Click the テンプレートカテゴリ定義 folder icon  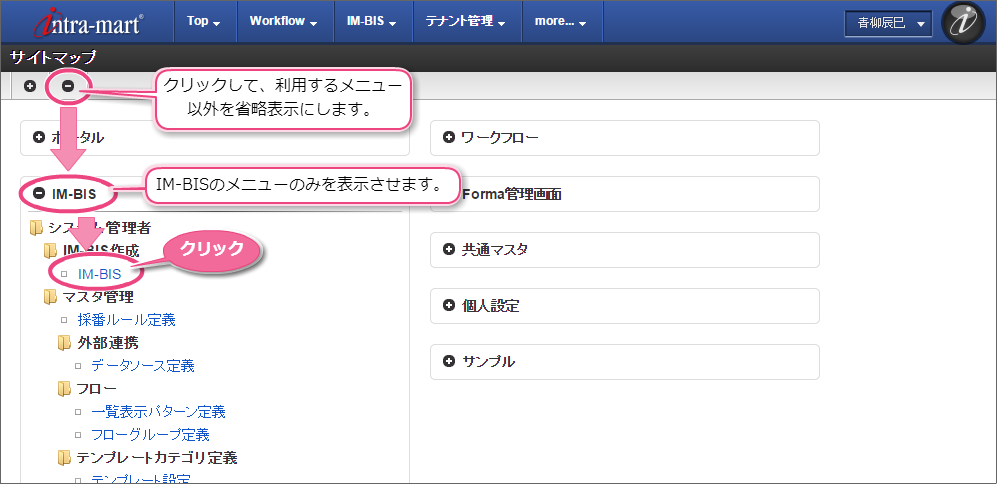click(x=64, y=457)
